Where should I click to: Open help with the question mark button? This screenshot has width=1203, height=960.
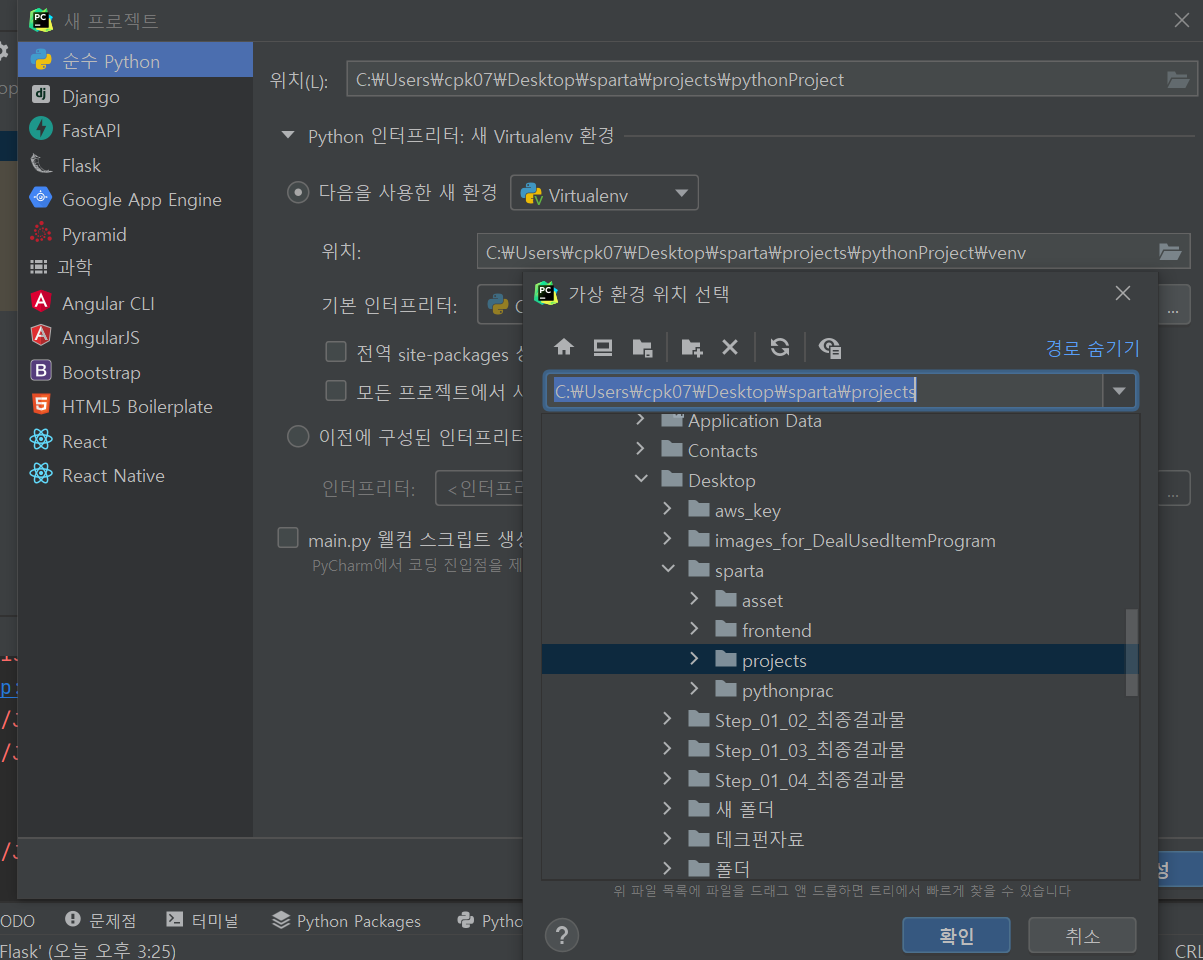(562, 936)
